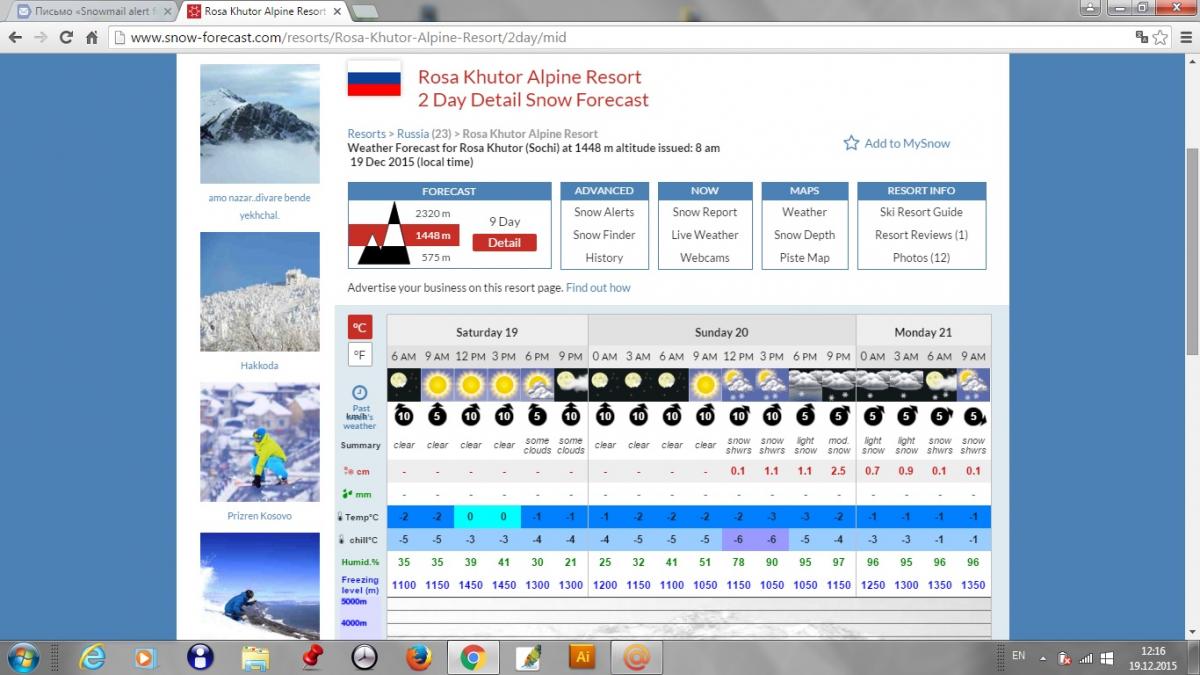Viewport: 1200px width, 675px height.
Task: Open Windows Explorer folder in taskbar
Action: (256, 657)
